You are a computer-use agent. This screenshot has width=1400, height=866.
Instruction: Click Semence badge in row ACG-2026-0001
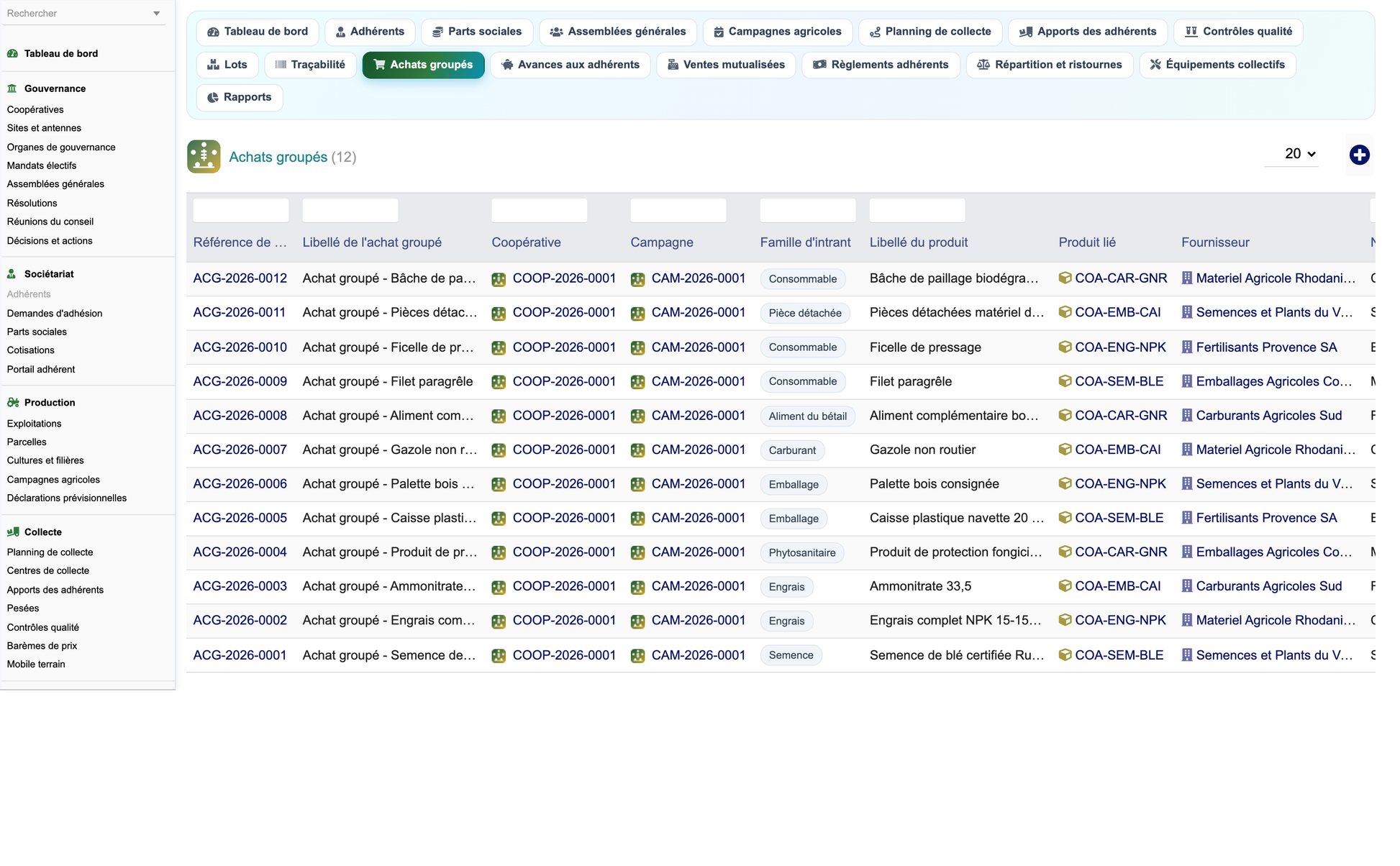pyautogui.click(x=791, y=655)
